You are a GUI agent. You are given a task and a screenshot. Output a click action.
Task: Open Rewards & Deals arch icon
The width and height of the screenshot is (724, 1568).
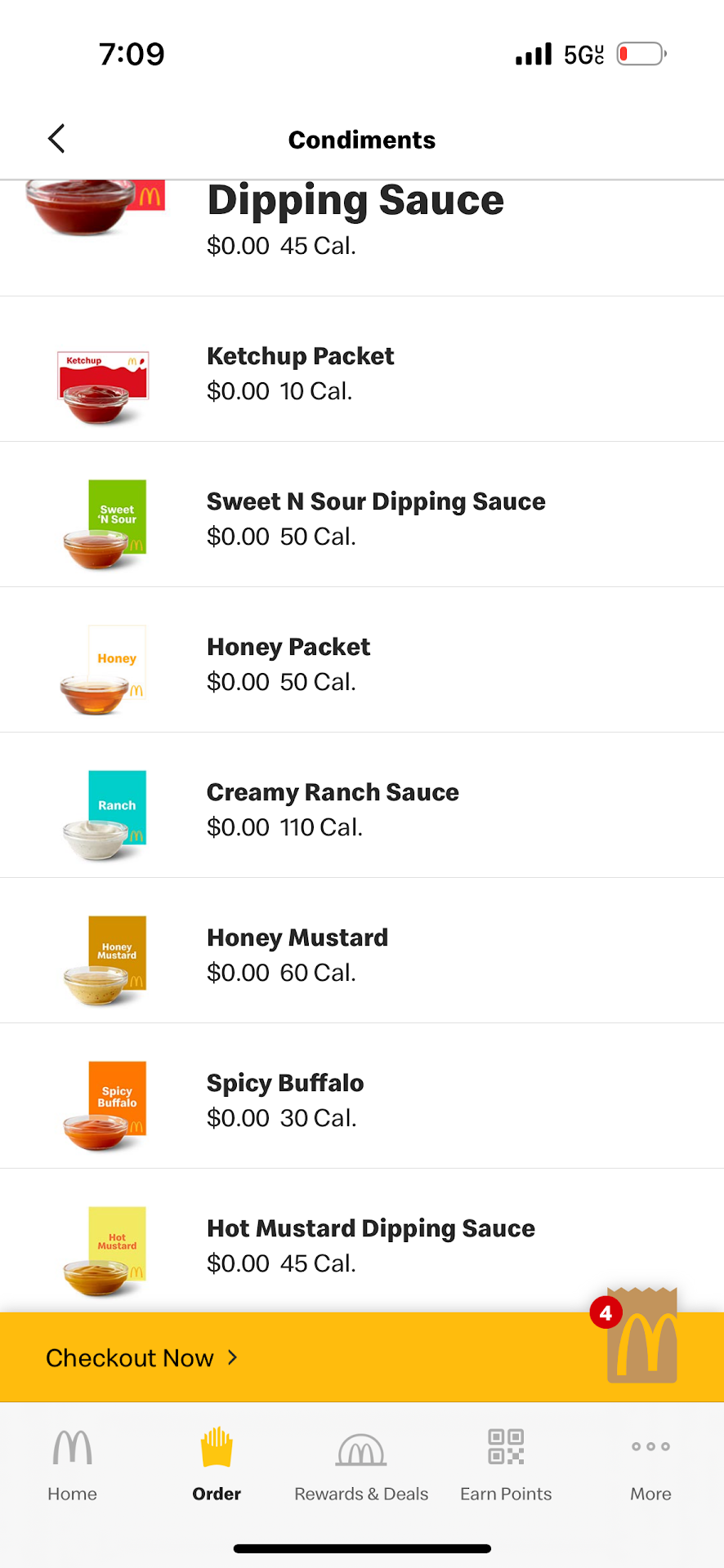[361, 1450]
